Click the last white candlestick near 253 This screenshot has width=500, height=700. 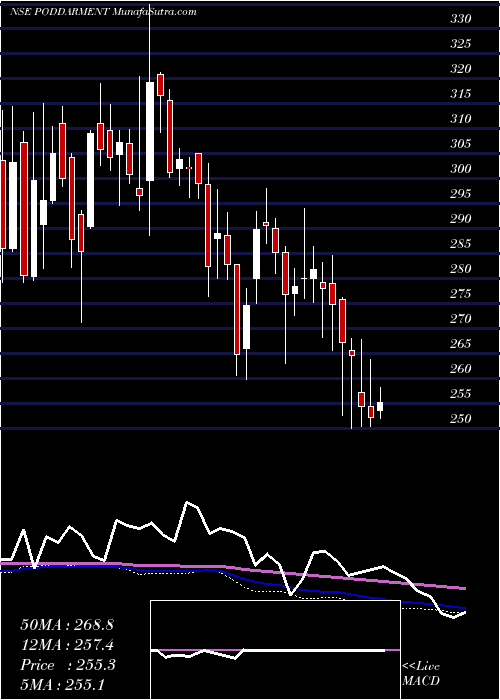tap(380, 406)
